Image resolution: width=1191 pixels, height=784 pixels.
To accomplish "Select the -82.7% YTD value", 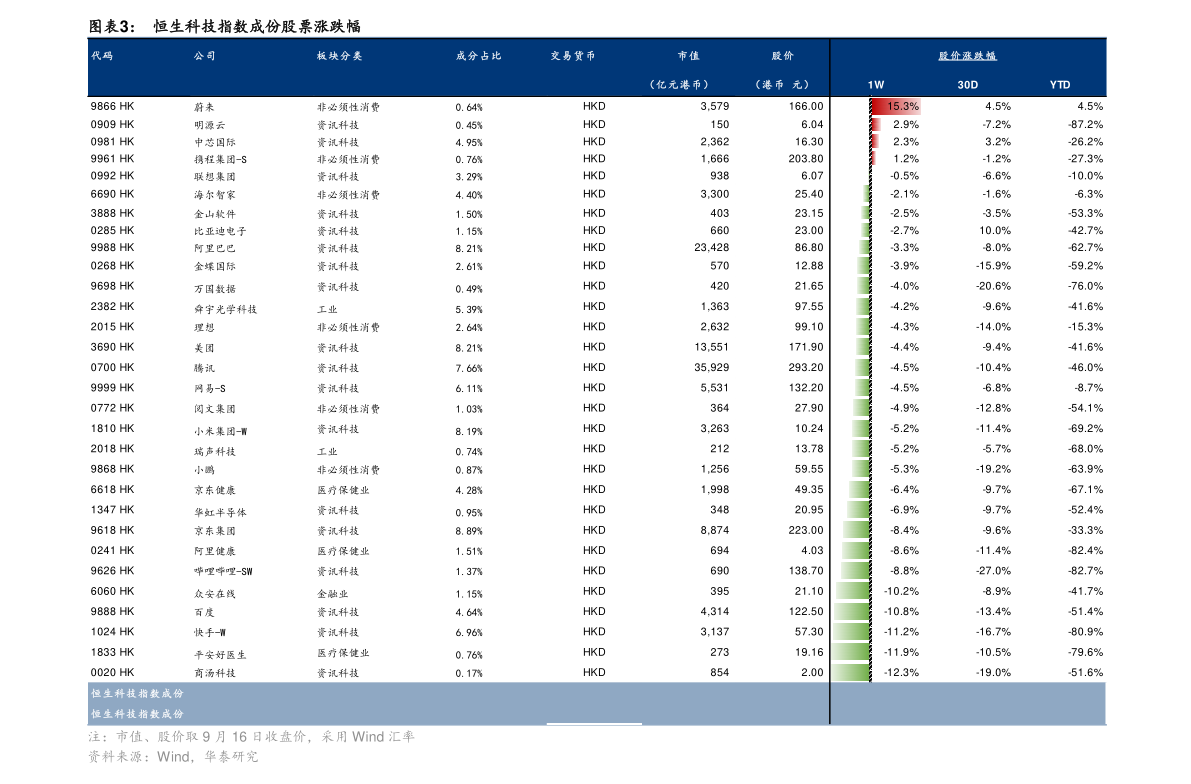I will [1085, 570].
